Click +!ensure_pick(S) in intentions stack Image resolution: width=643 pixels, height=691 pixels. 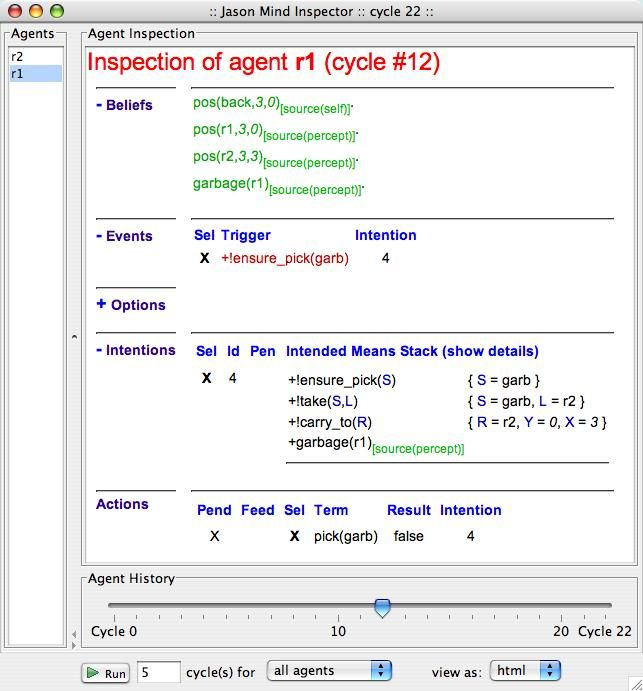[342, 380]
